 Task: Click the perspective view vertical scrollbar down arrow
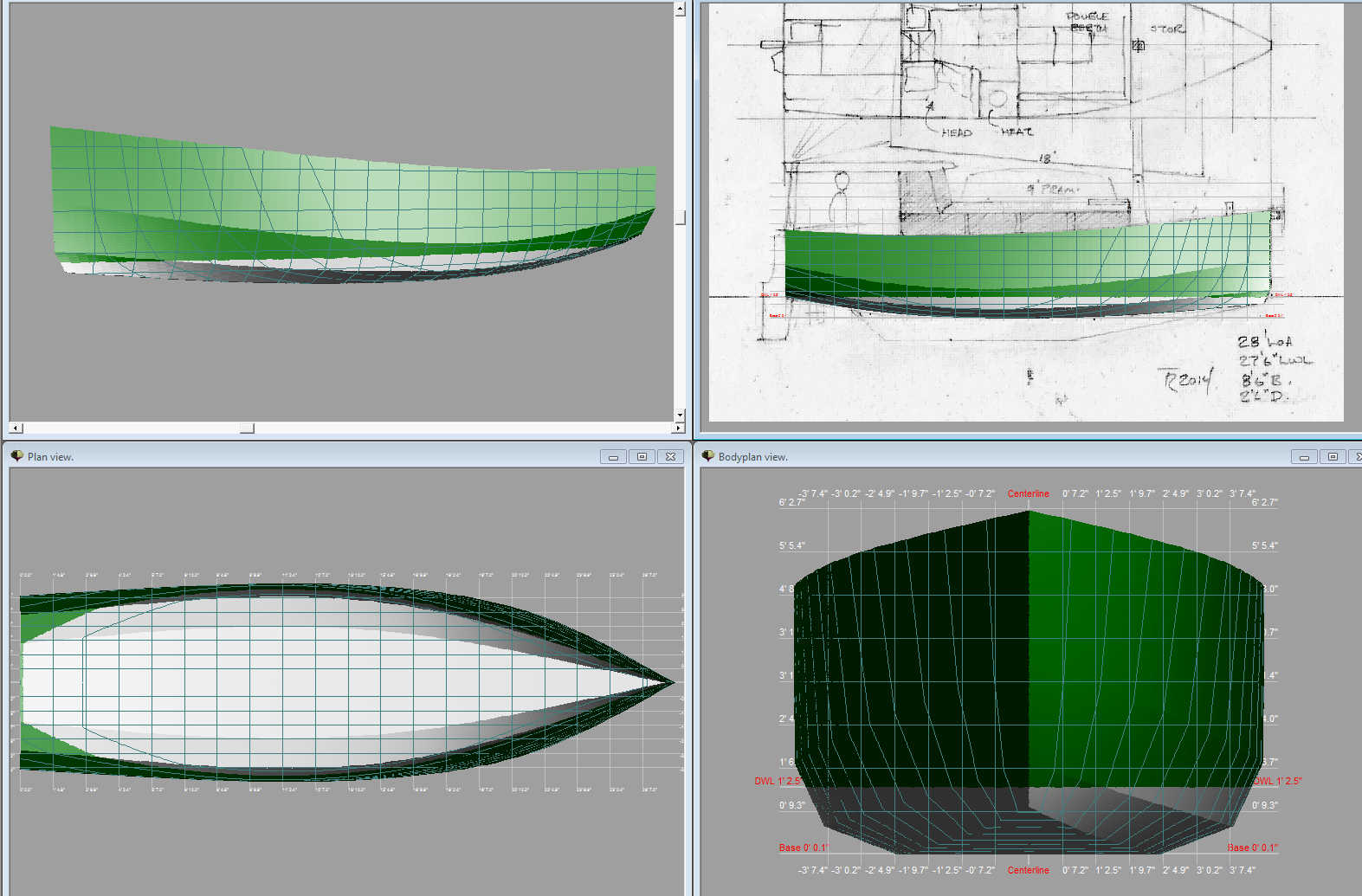point(680,416)
